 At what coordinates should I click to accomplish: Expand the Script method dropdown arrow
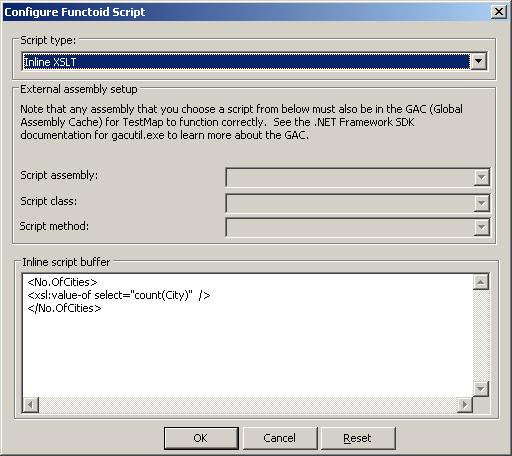[x=481, y=227]
